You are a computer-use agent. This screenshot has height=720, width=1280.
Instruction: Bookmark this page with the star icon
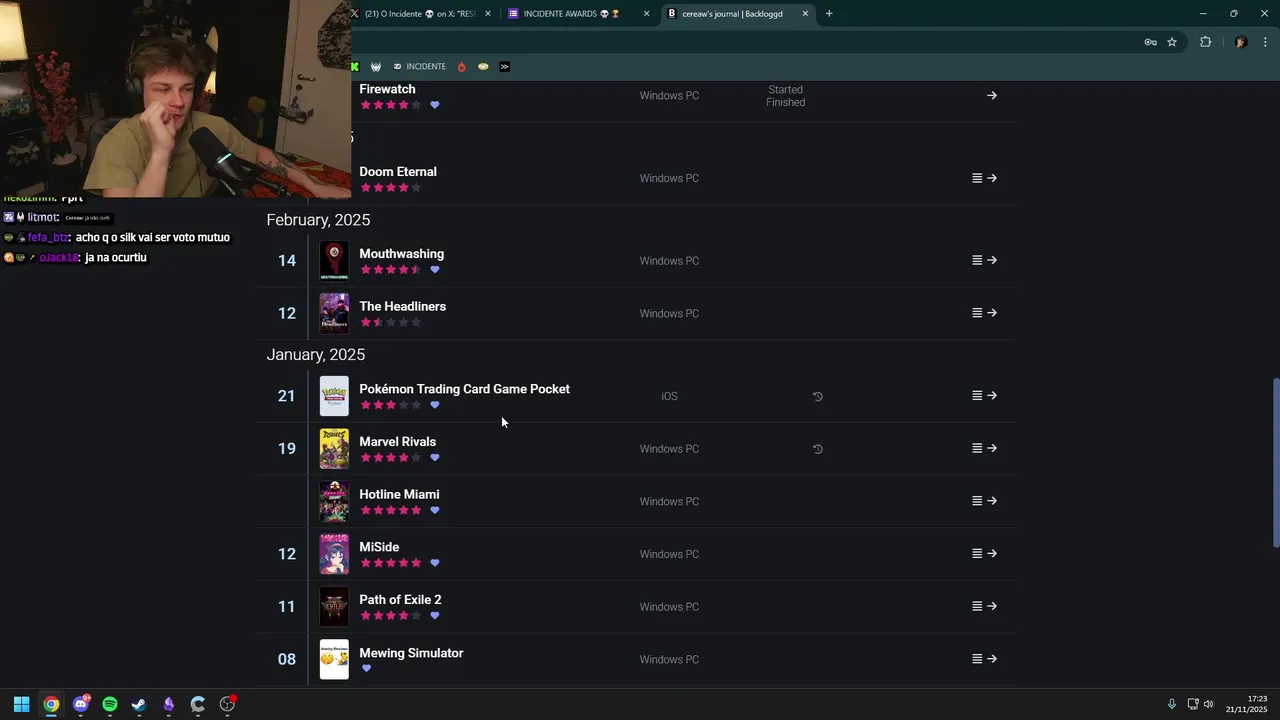tap(1172, 42)
